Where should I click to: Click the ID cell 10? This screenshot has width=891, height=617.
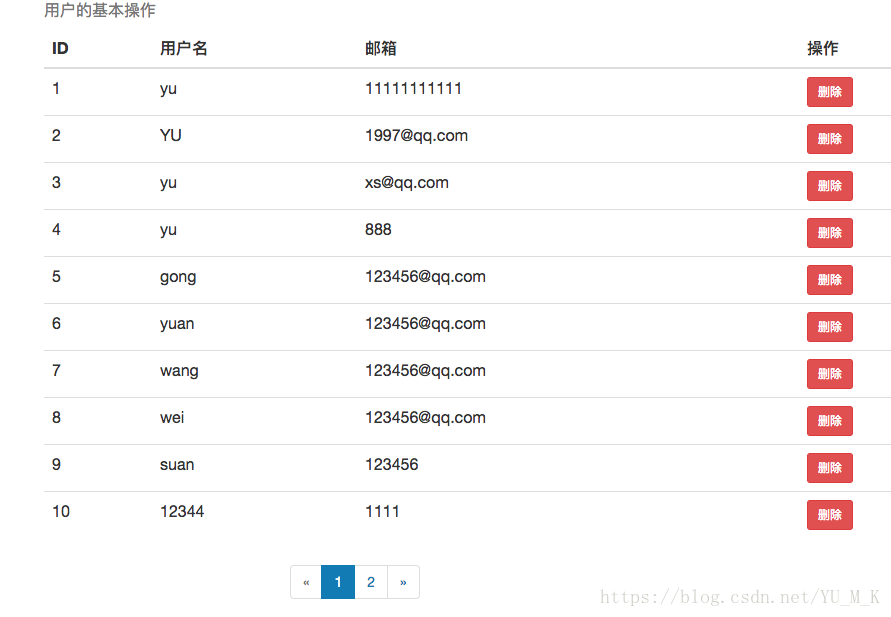pyautogui.click(x=61, y=512)
